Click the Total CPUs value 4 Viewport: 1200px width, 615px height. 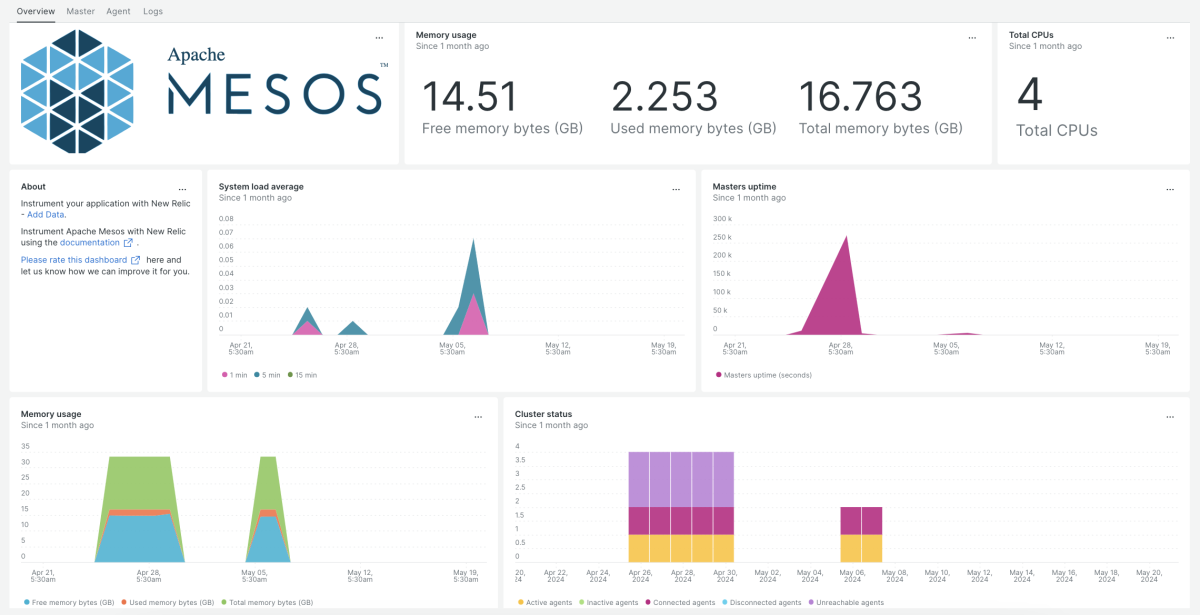pos(1030,97)
